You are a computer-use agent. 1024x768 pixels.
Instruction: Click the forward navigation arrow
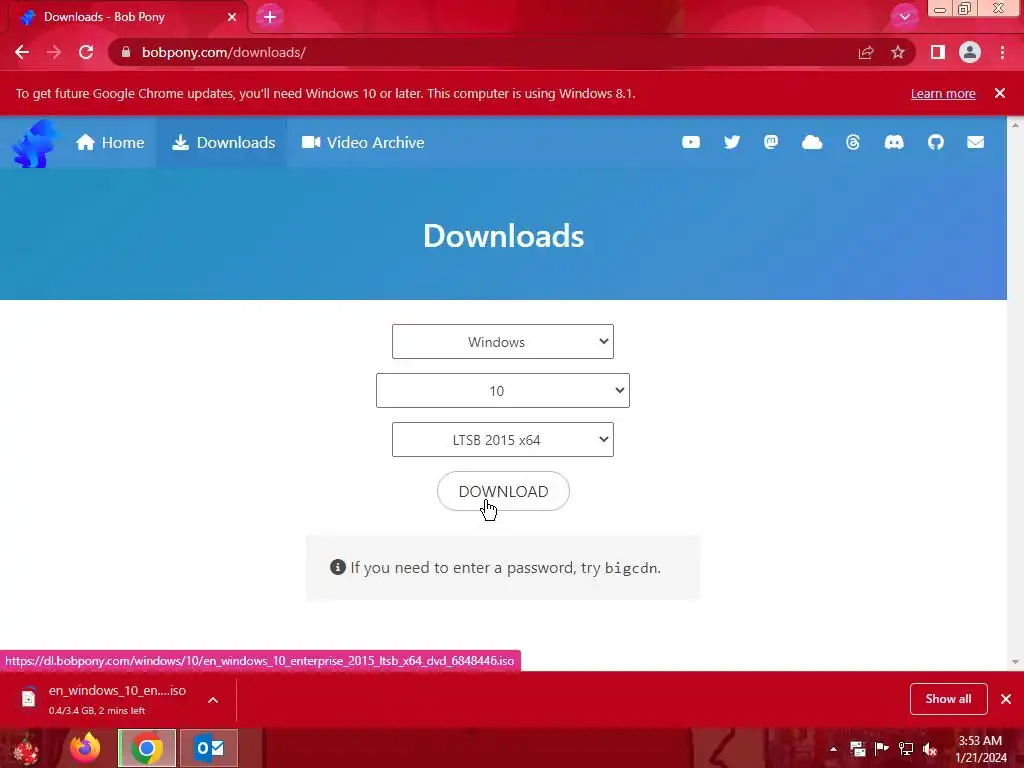pos(54,52)
